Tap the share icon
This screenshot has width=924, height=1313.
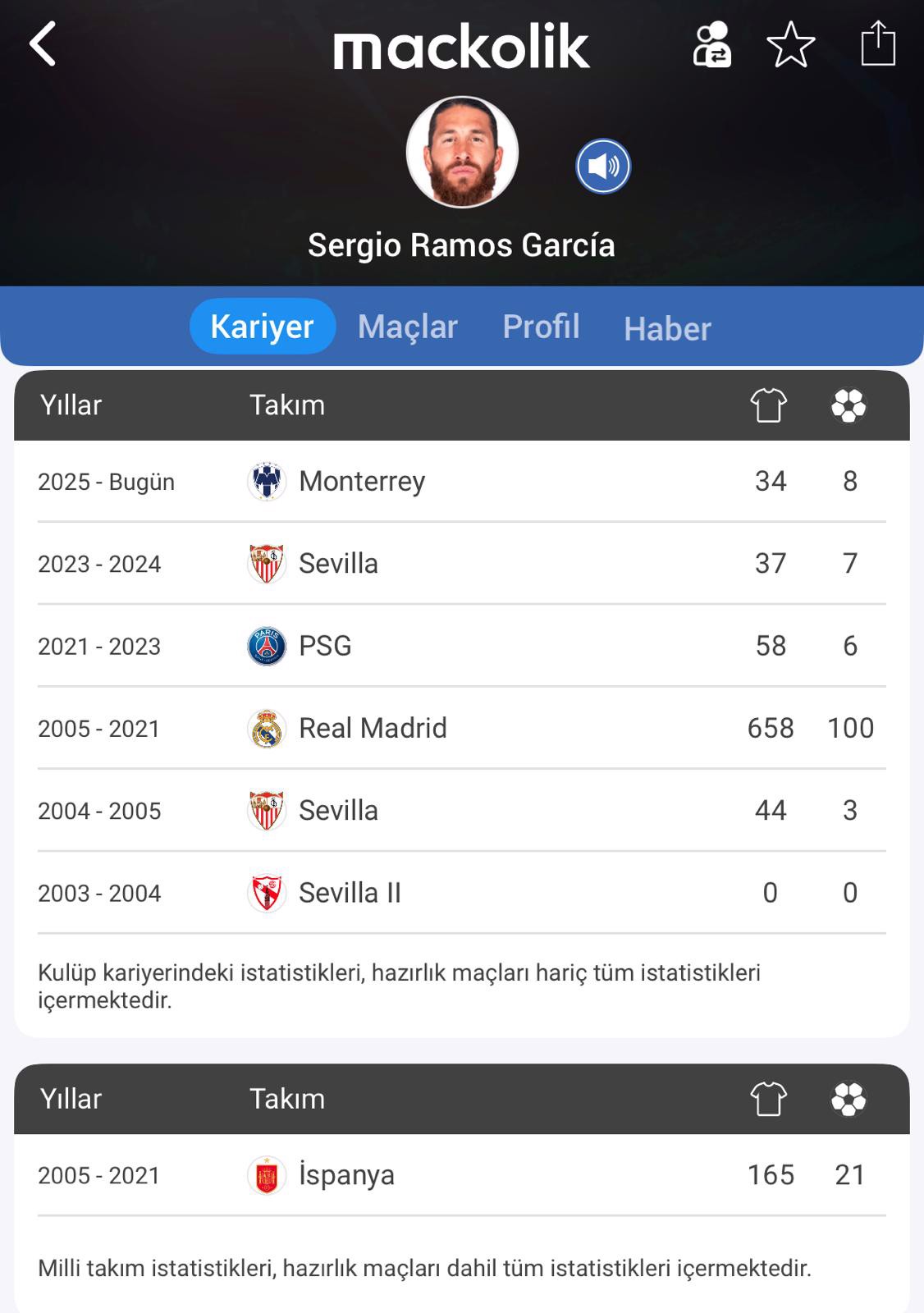[x=877, y=43]
